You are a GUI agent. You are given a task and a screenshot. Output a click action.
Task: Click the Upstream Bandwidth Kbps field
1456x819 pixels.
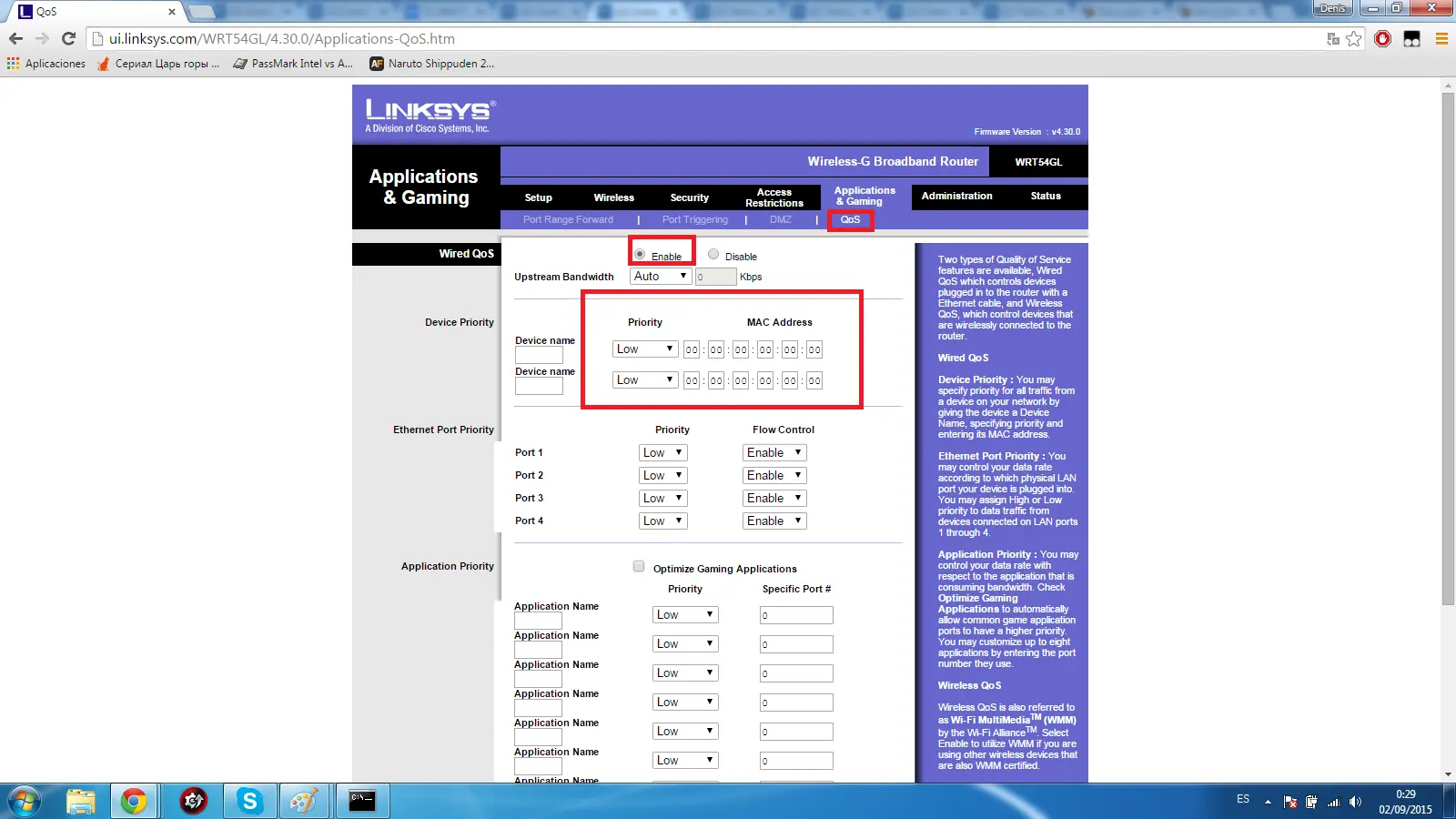click(715, 277)
